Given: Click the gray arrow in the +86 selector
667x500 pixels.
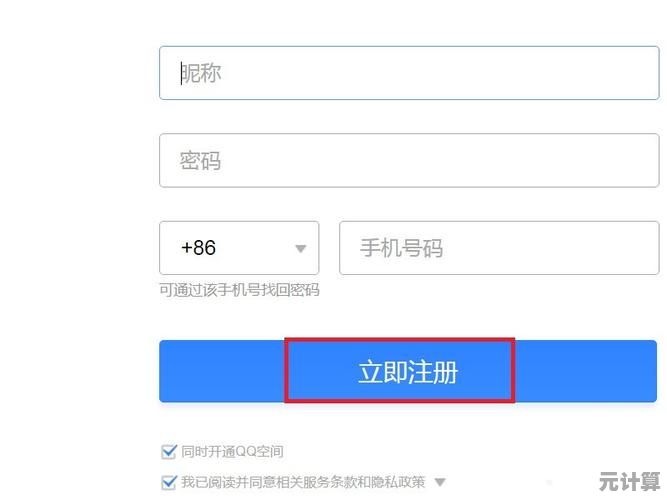Looking at the screenshot, I should pos(301,249).
